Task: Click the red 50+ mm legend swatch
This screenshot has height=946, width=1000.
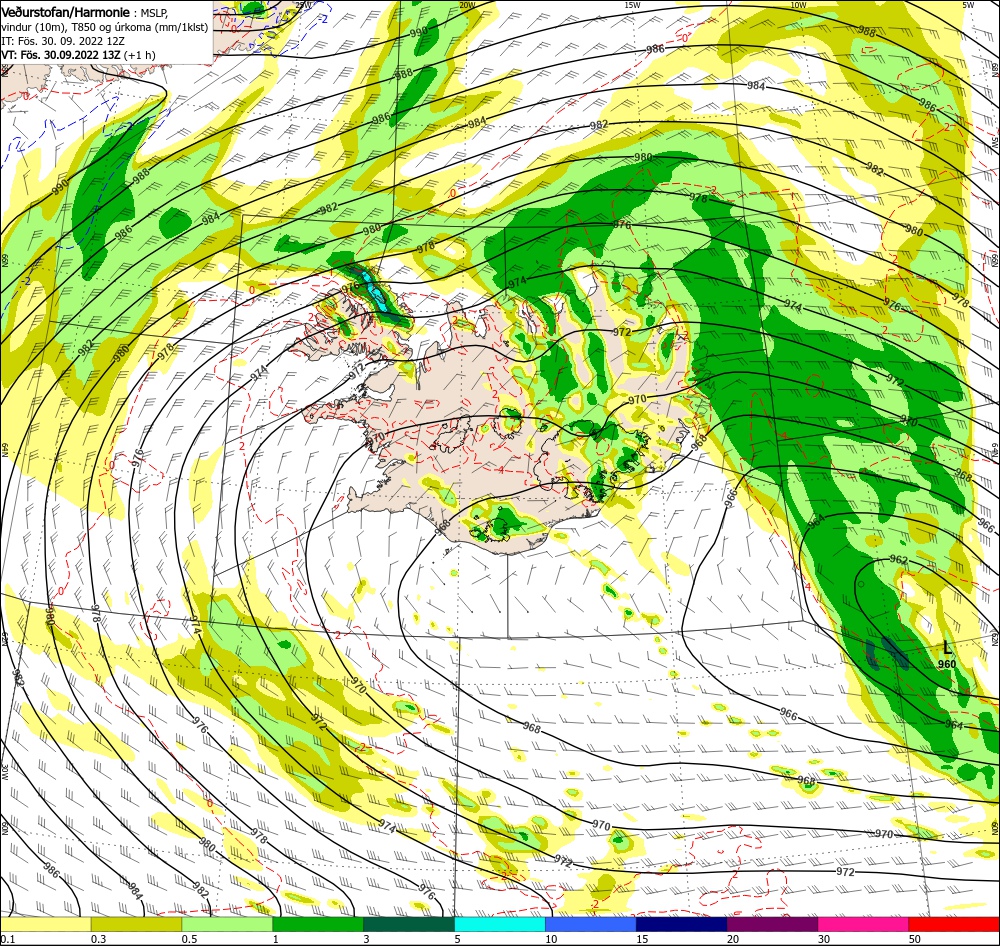Action: pyautogui.click(x=954, y=924)
